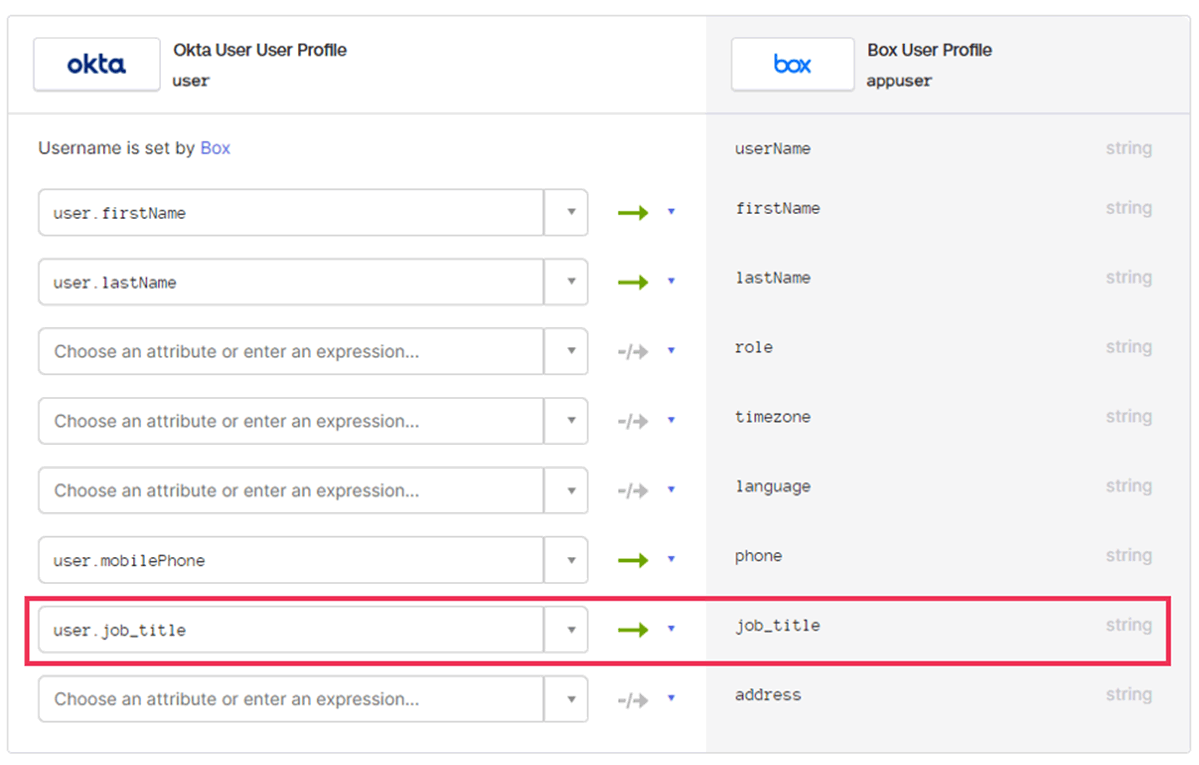Select the address attribute label
The width and height of the screenshot is (1199, 765).
[768, 695]
